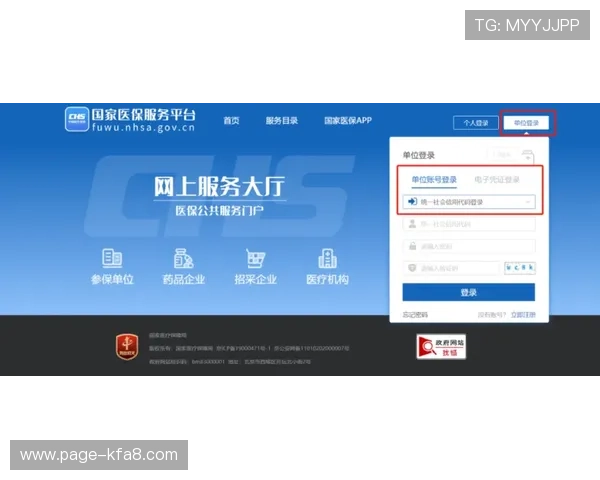Click the blue 登录 button
The image size is (600, 480).
[469, 292]
